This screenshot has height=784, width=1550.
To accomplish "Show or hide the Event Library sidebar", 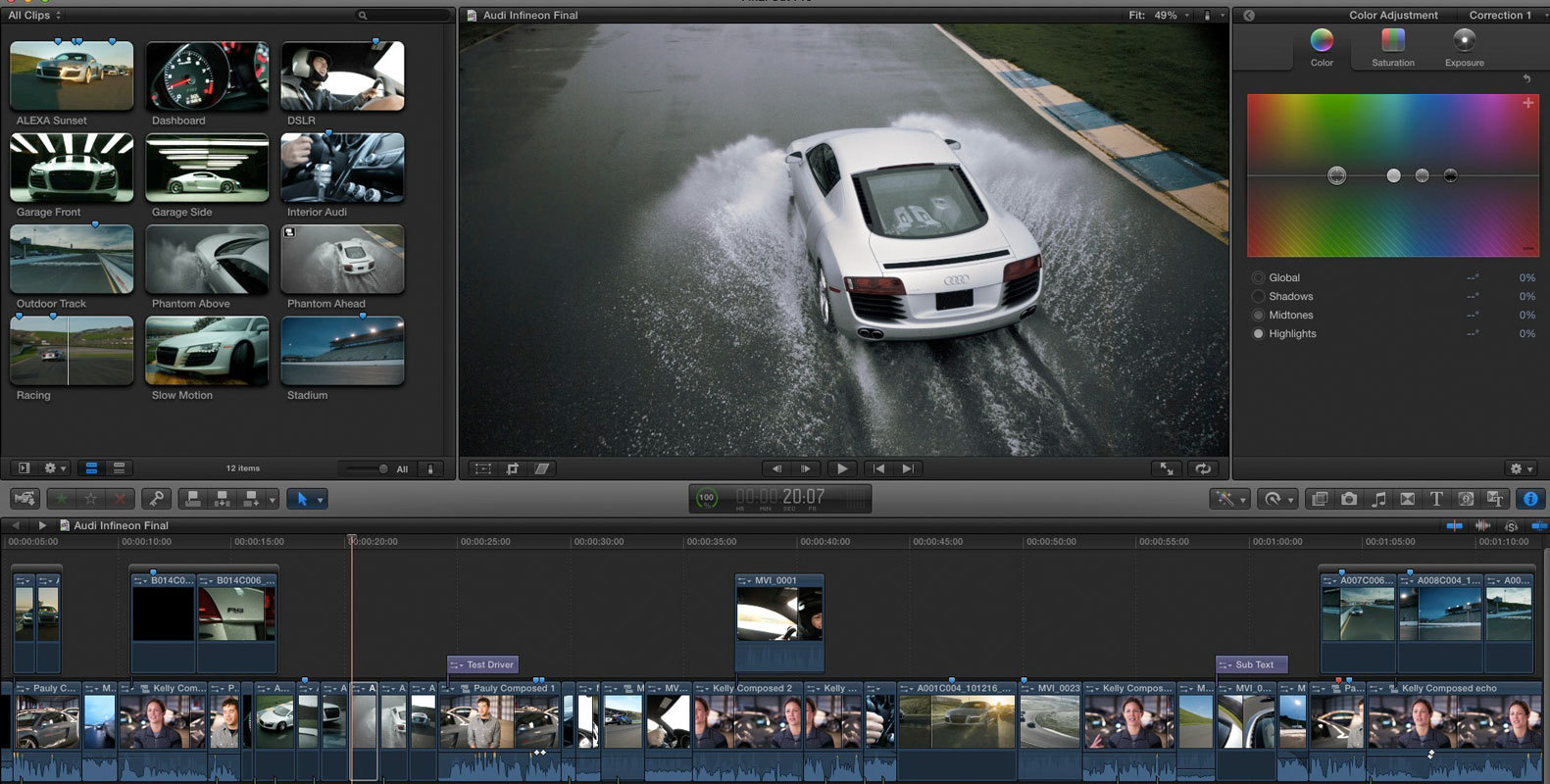I will (x=25, y=468).
